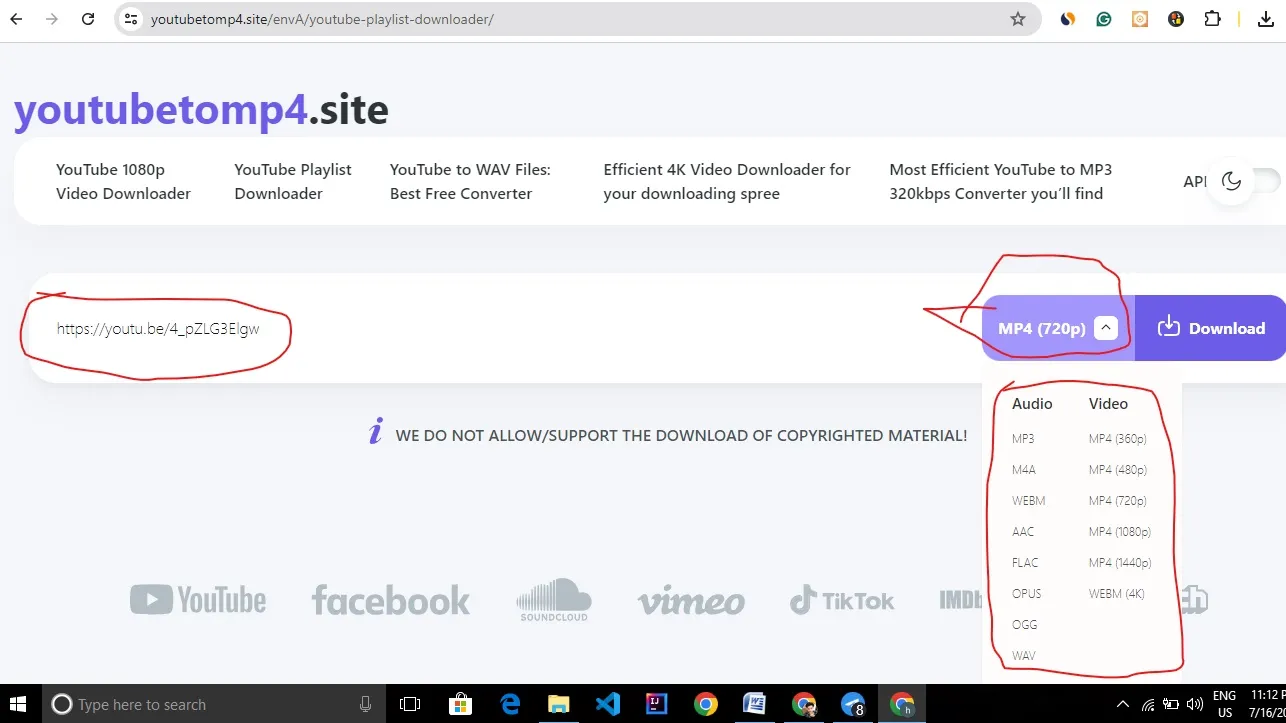1286x723 pixels.
Task: Open IntelliJ IDEA from taskbar
Action: coord(657,704)
